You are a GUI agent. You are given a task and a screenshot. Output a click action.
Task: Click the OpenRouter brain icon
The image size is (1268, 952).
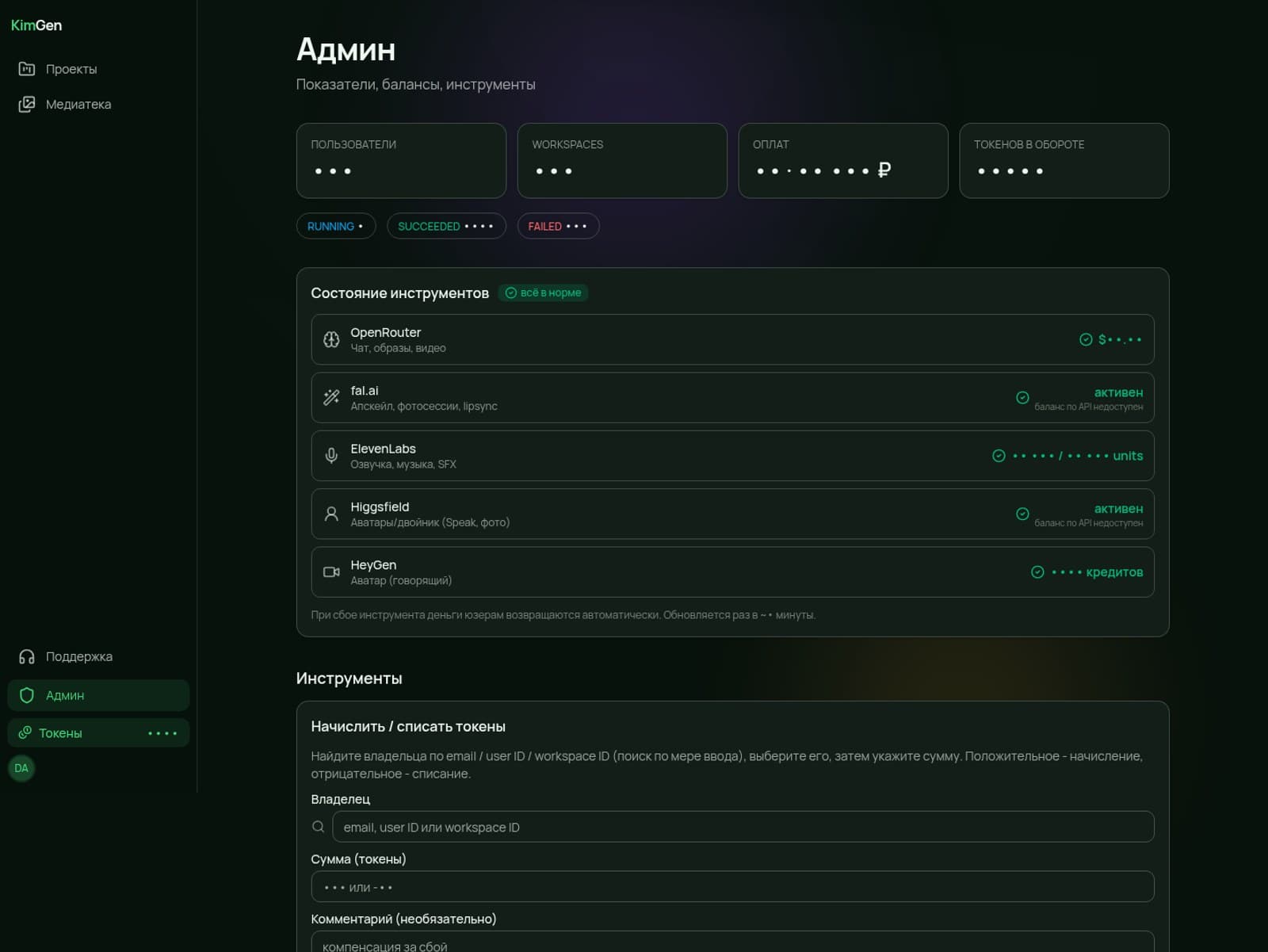331,339
